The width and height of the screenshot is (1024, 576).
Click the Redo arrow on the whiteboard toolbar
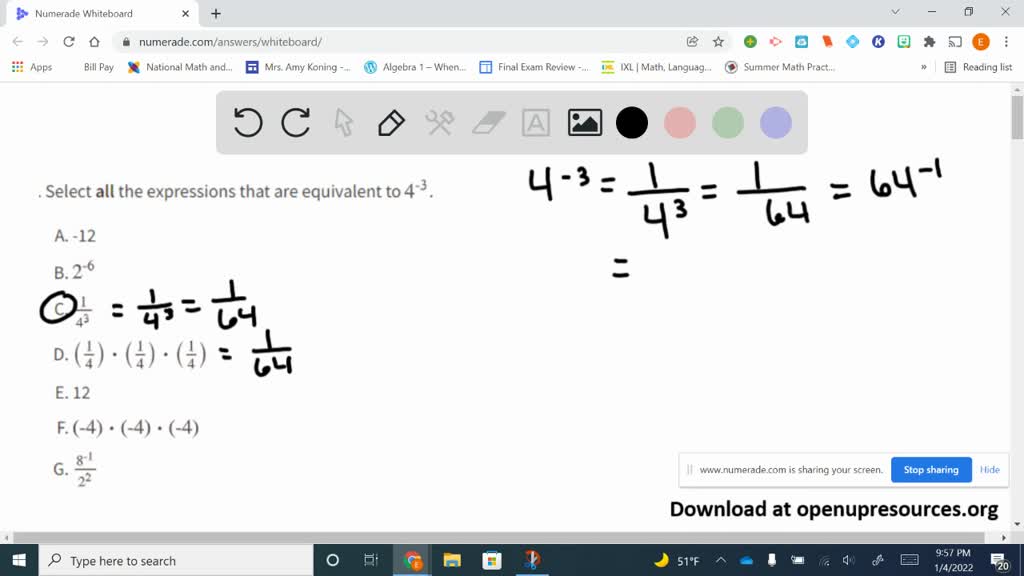tap(294, 122)
